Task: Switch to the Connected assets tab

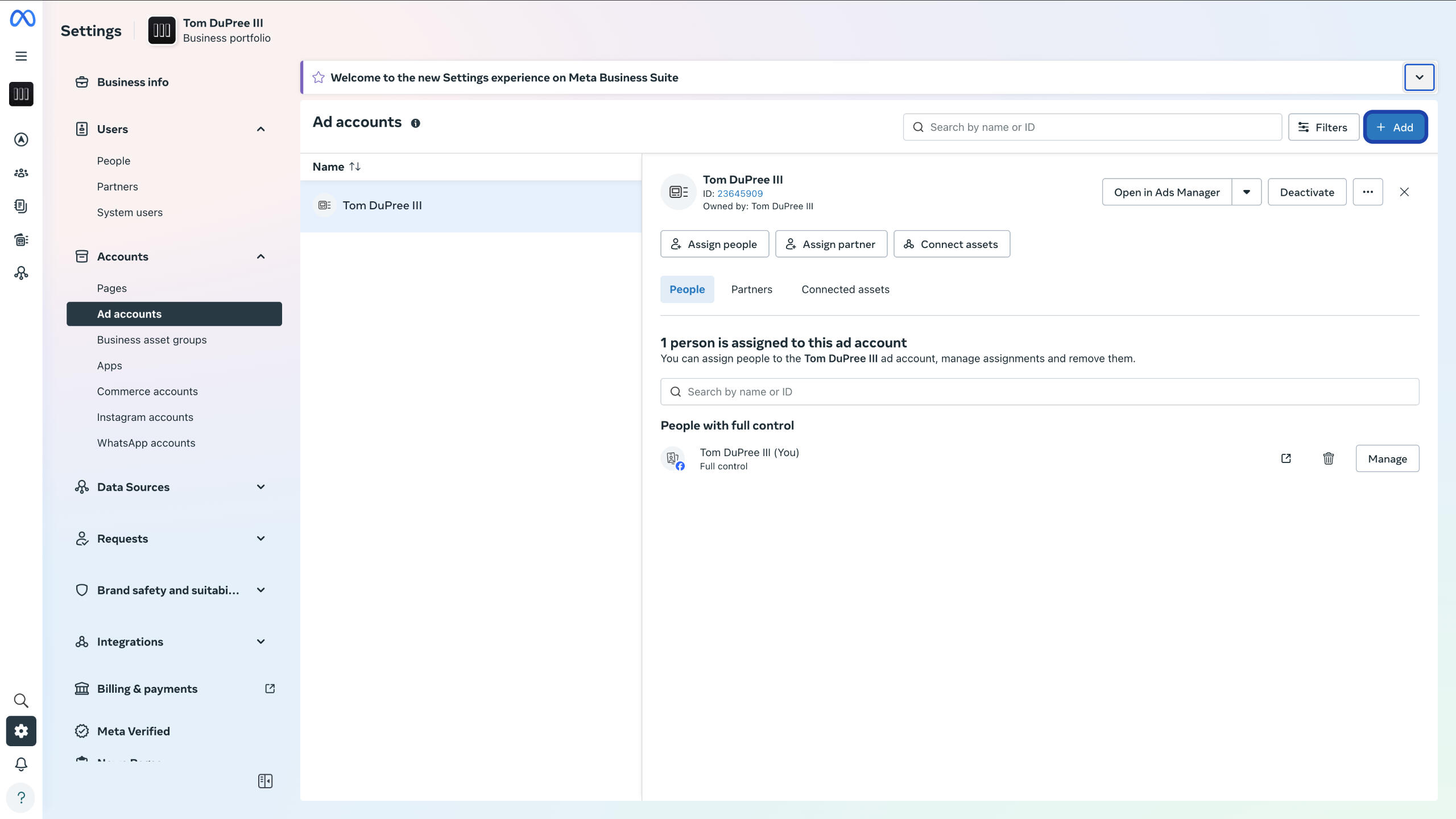Action: (845, 289)
